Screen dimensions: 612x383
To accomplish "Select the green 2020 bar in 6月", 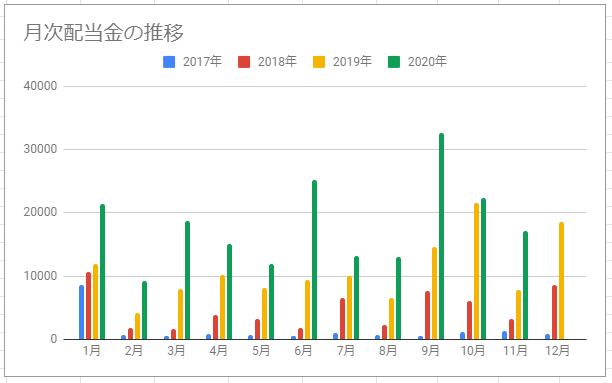I will tap(315, 260).
